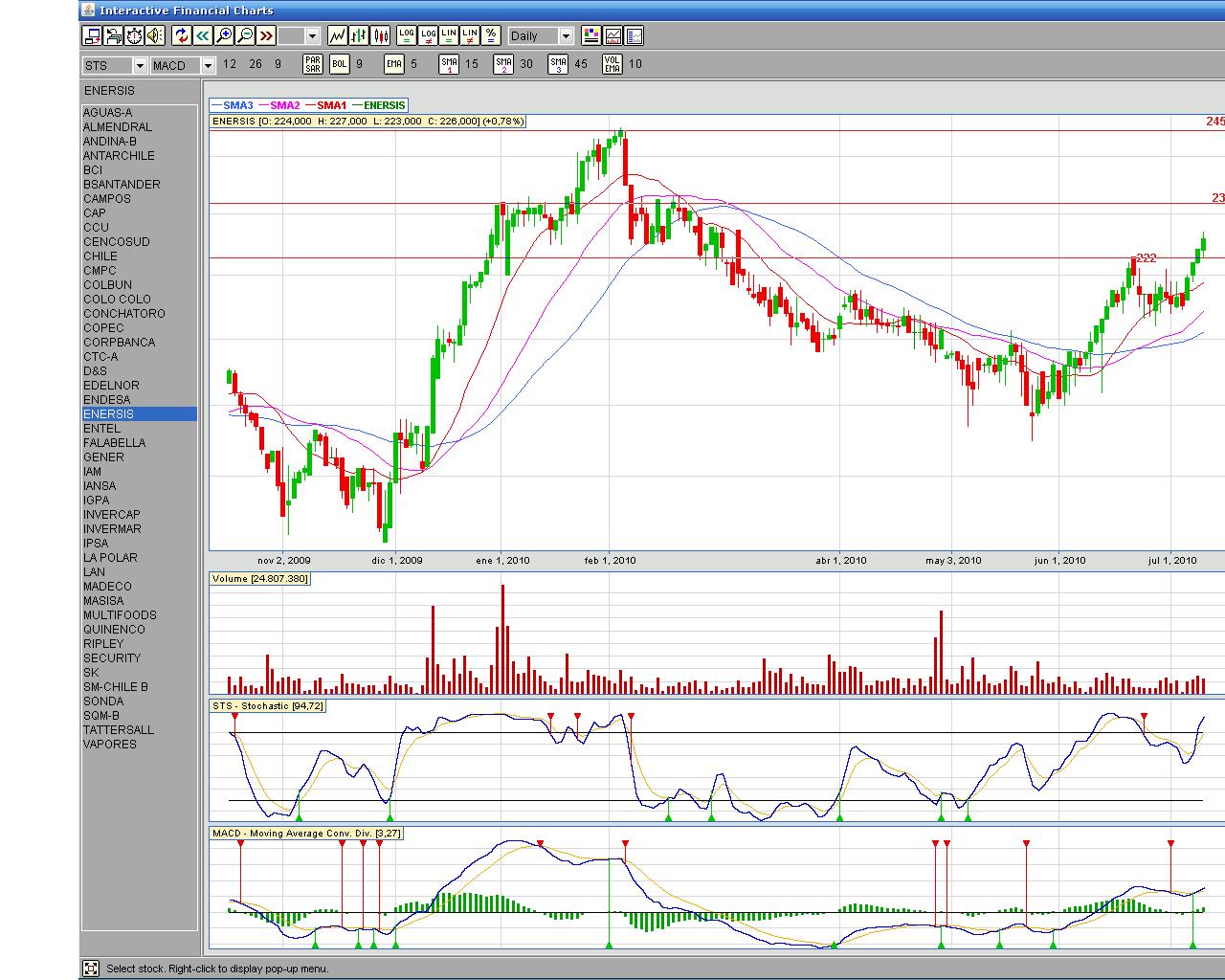Switch to candlestick chart type icon

tap(380, 36)
